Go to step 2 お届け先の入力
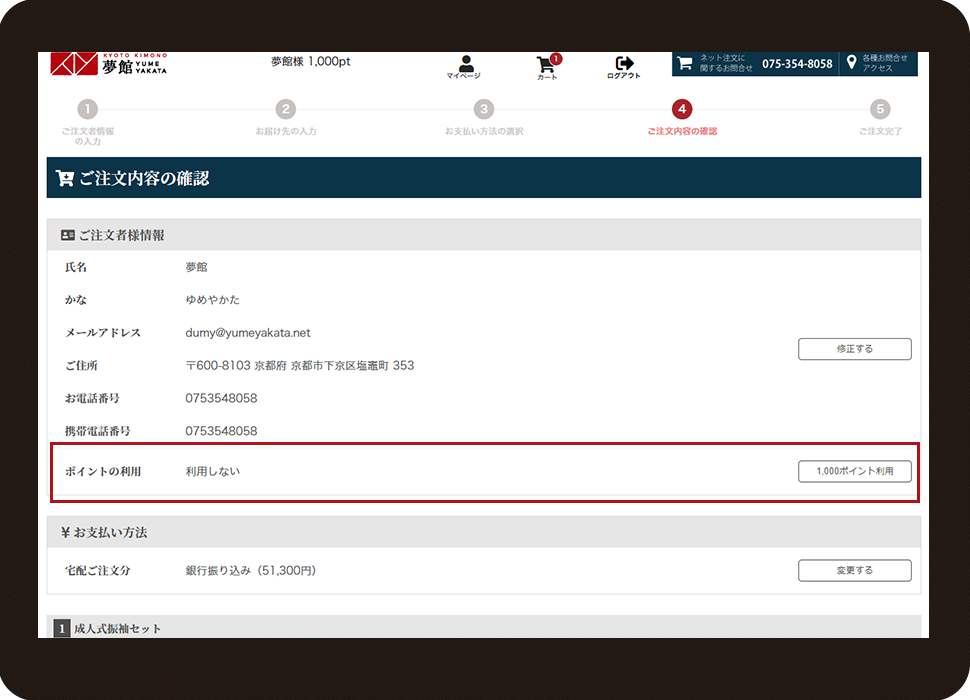 coord(286,110)
